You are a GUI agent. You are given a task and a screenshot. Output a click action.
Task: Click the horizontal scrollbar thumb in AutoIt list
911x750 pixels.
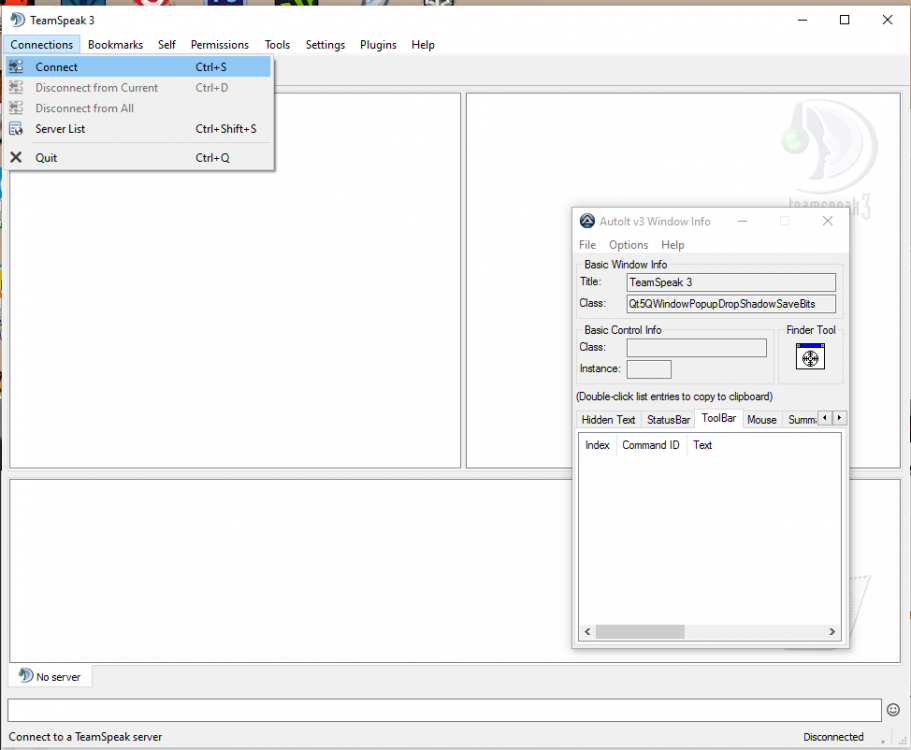point(640,631)
